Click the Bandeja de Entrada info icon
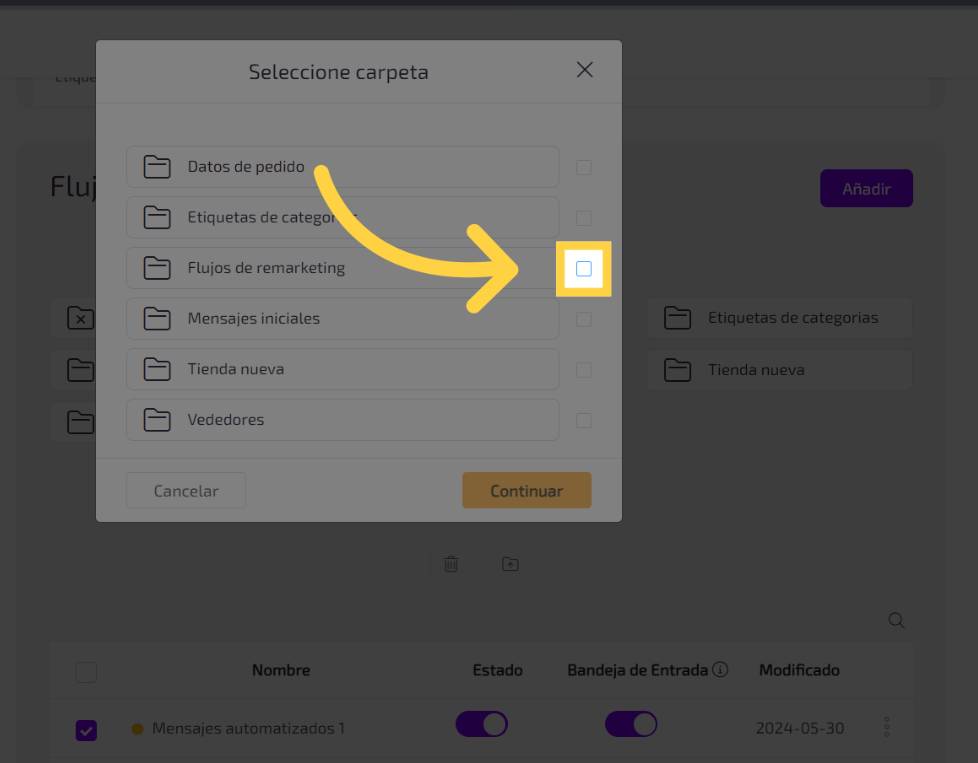978x763 pixels. 720,670
